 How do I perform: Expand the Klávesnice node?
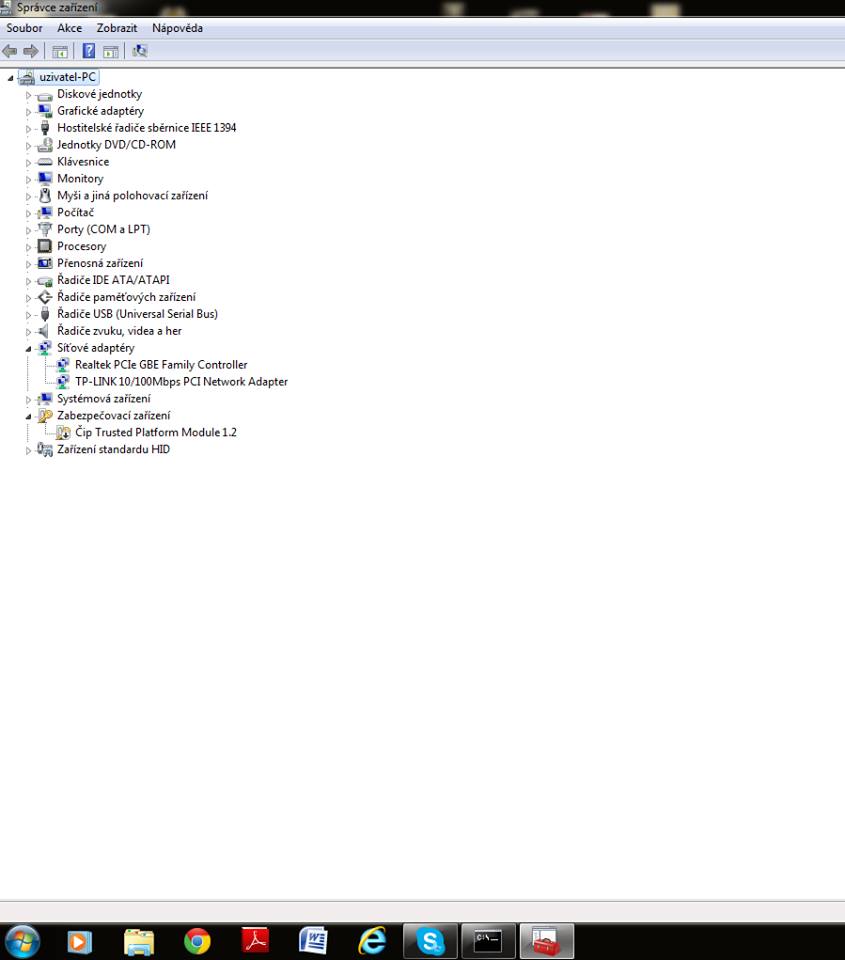(28, 163)
